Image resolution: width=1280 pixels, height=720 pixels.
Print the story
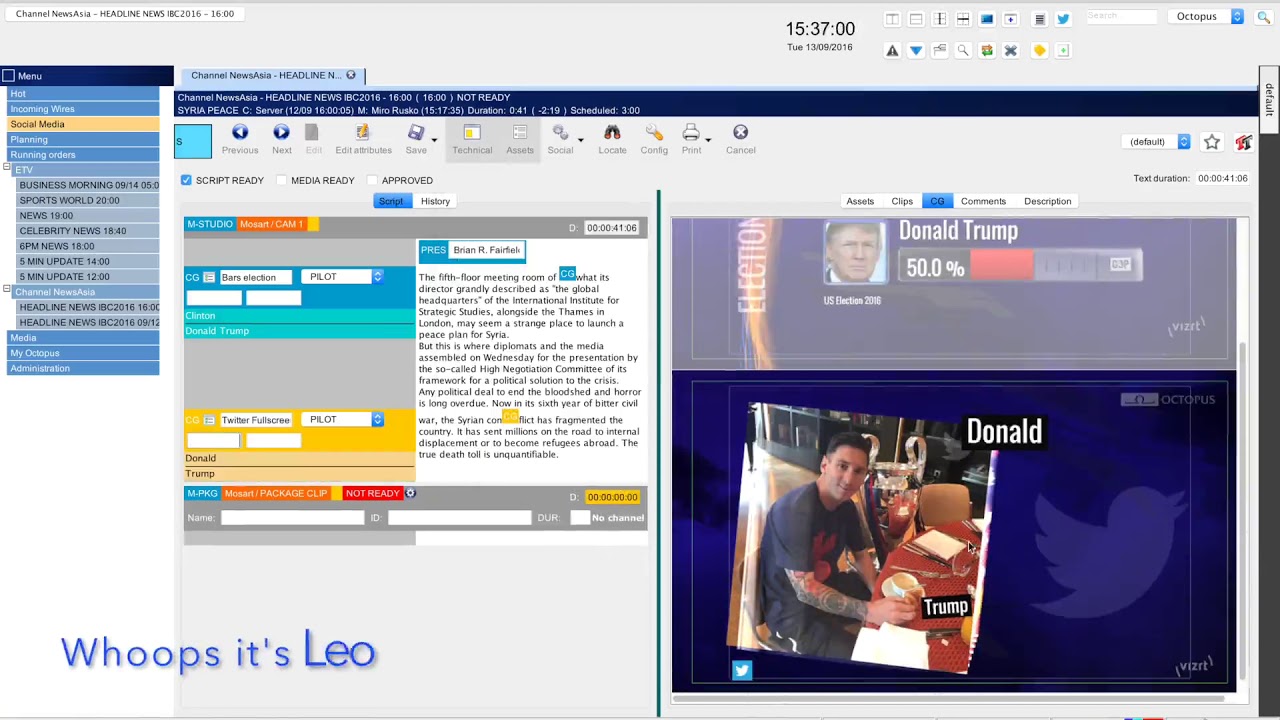pyautogui.click(x=691, y=140)
